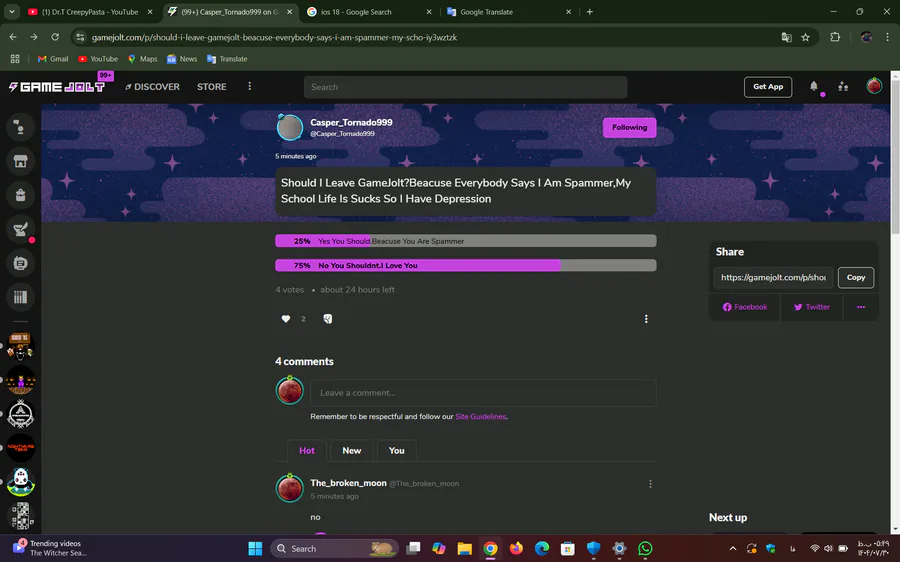Screen dimensions: 900x562
Task: Expand more share options ellipsis
Action: pos(860,307)
